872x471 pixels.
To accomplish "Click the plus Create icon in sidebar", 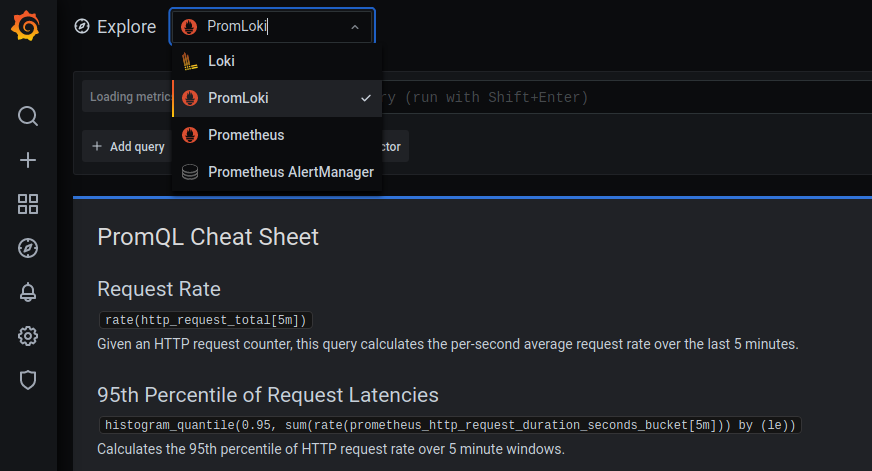I will pos(28,160).
